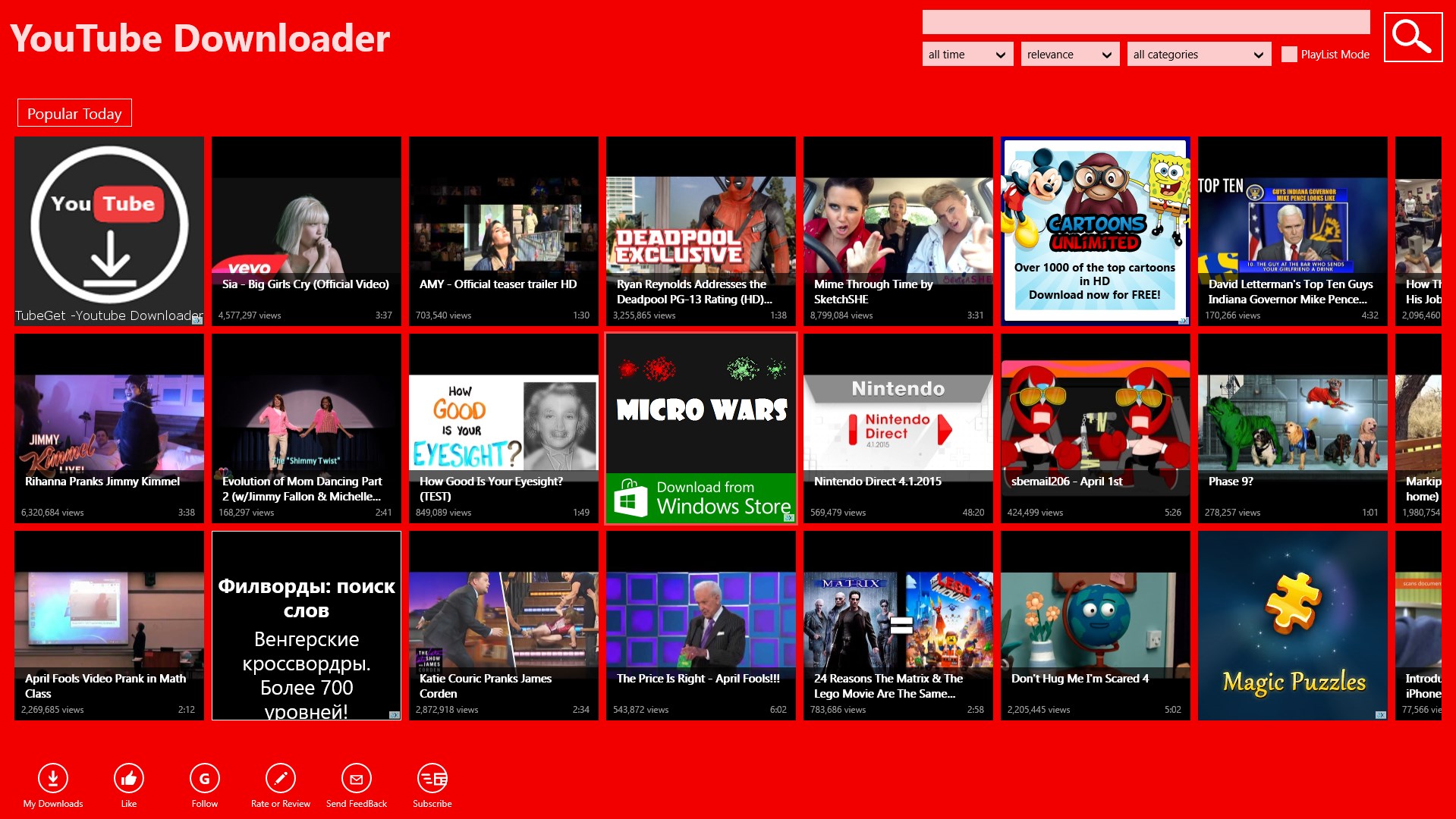Open sbemail206 - April 1st video

point(1096,428)
